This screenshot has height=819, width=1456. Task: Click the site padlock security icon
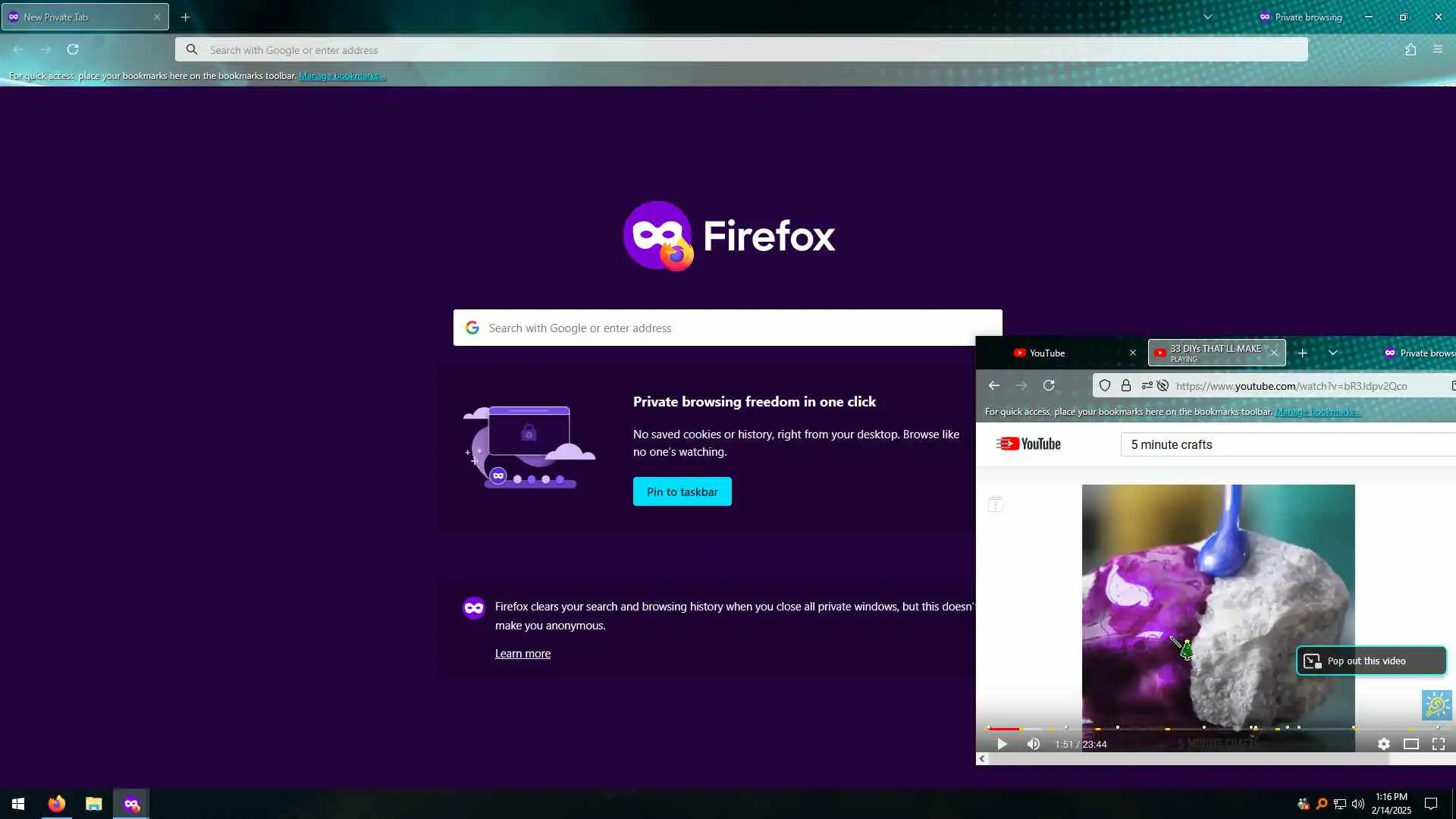click(x=1126, y=385)
